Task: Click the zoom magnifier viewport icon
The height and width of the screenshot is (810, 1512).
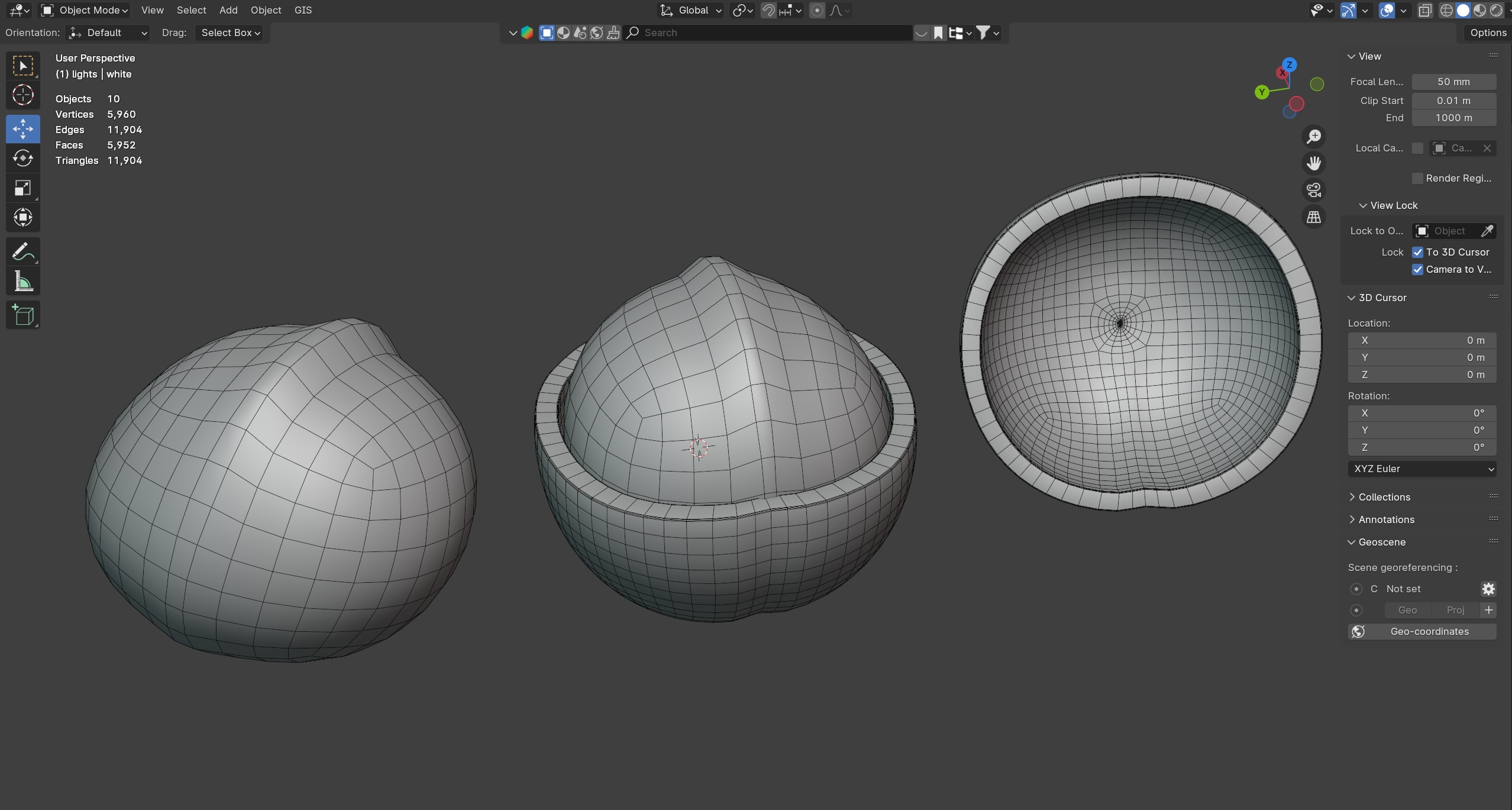Action: [1314, 137]
